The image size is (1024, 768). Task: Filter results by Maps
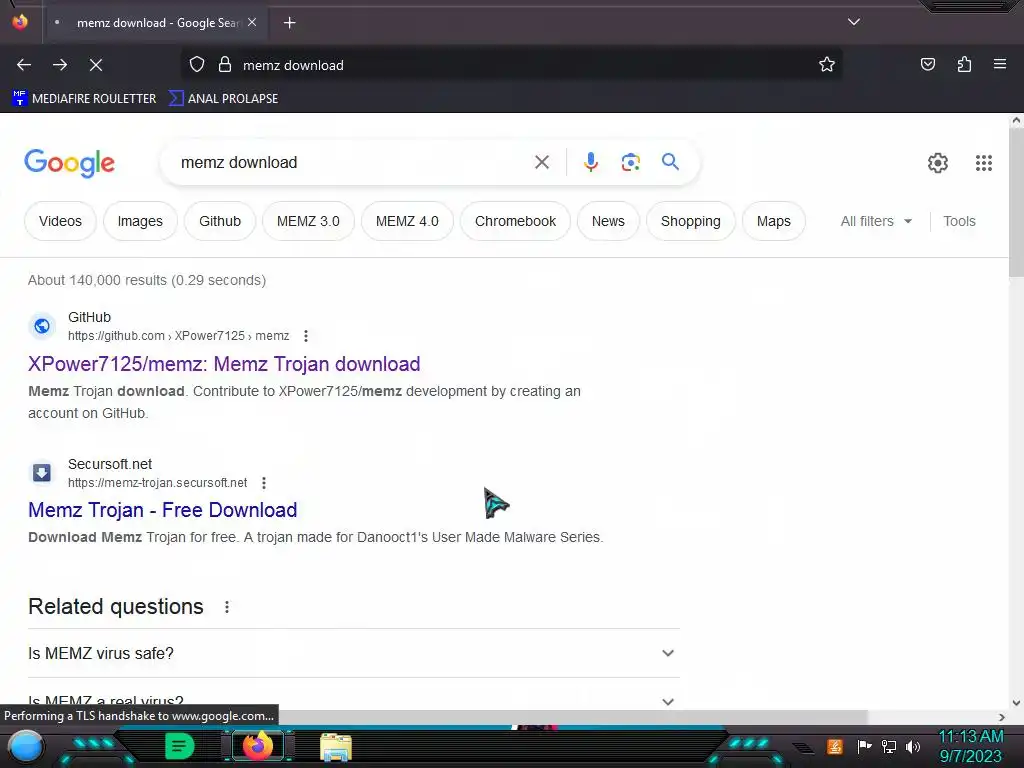773,221
